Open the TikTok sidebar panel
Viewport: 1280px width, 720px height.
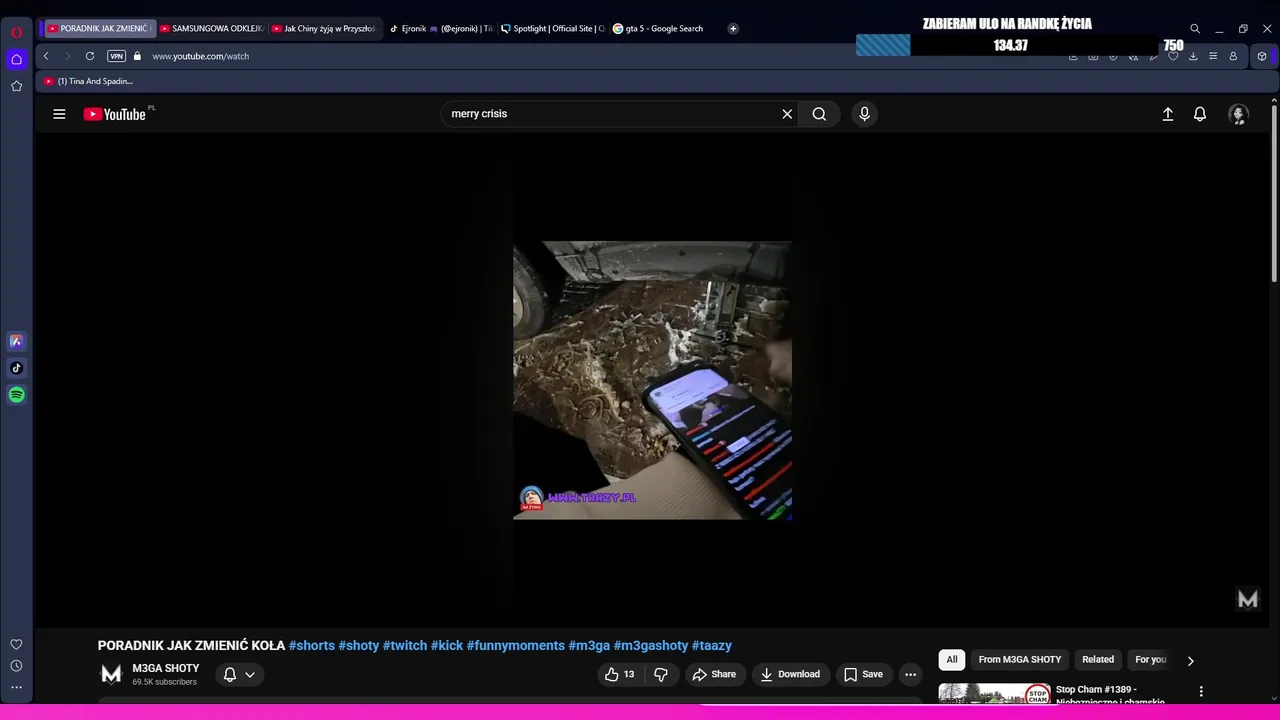click(16, 368)
